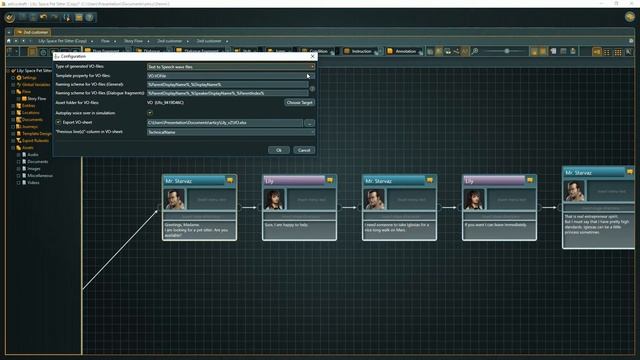This screenshot has width=640, height=360.
Task: Click the Undo arrow icon
Action: click(43, 17)
